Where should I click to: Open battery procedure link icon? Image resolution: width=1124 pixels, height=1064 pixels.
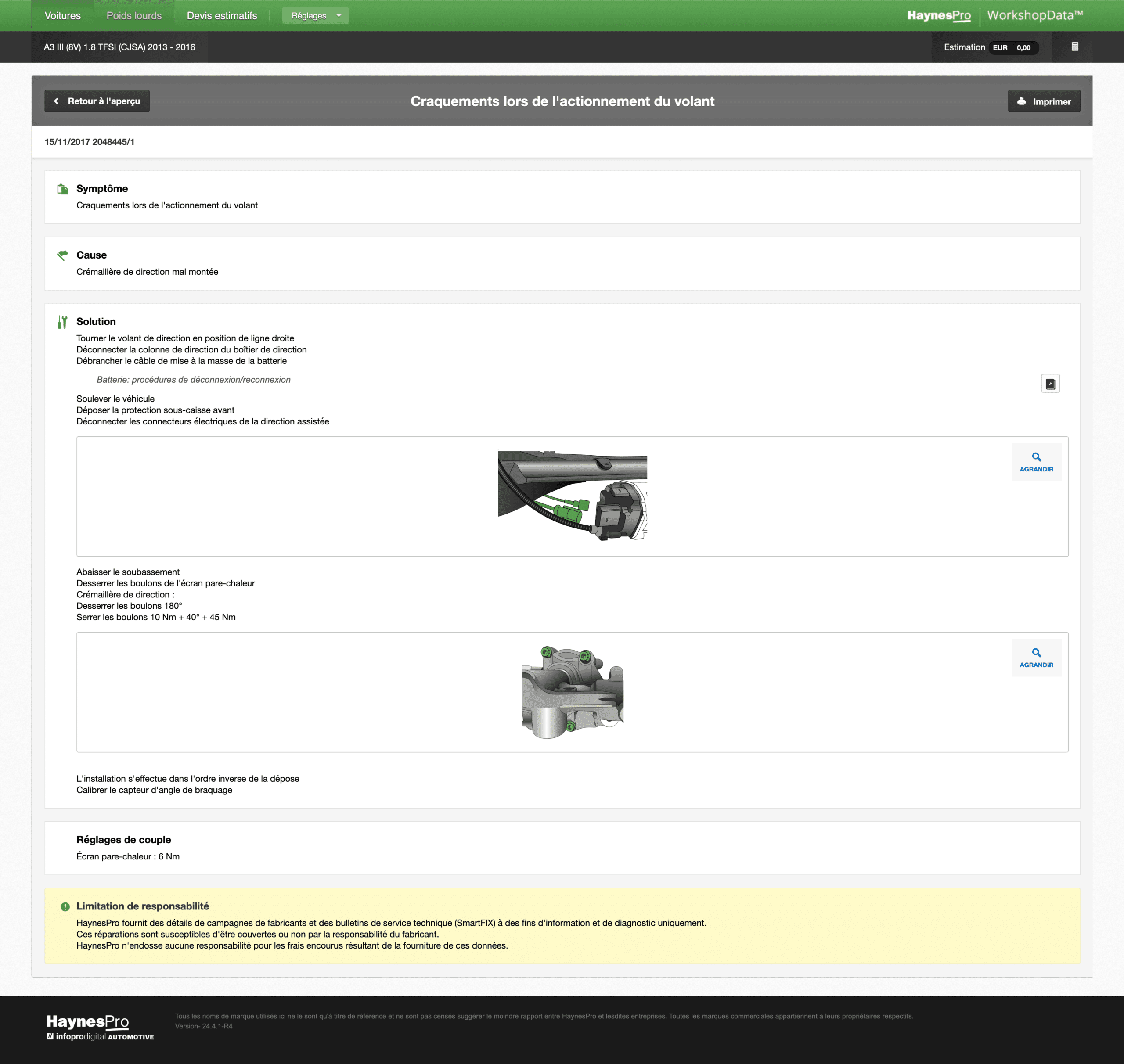(x=1050, y=384)
